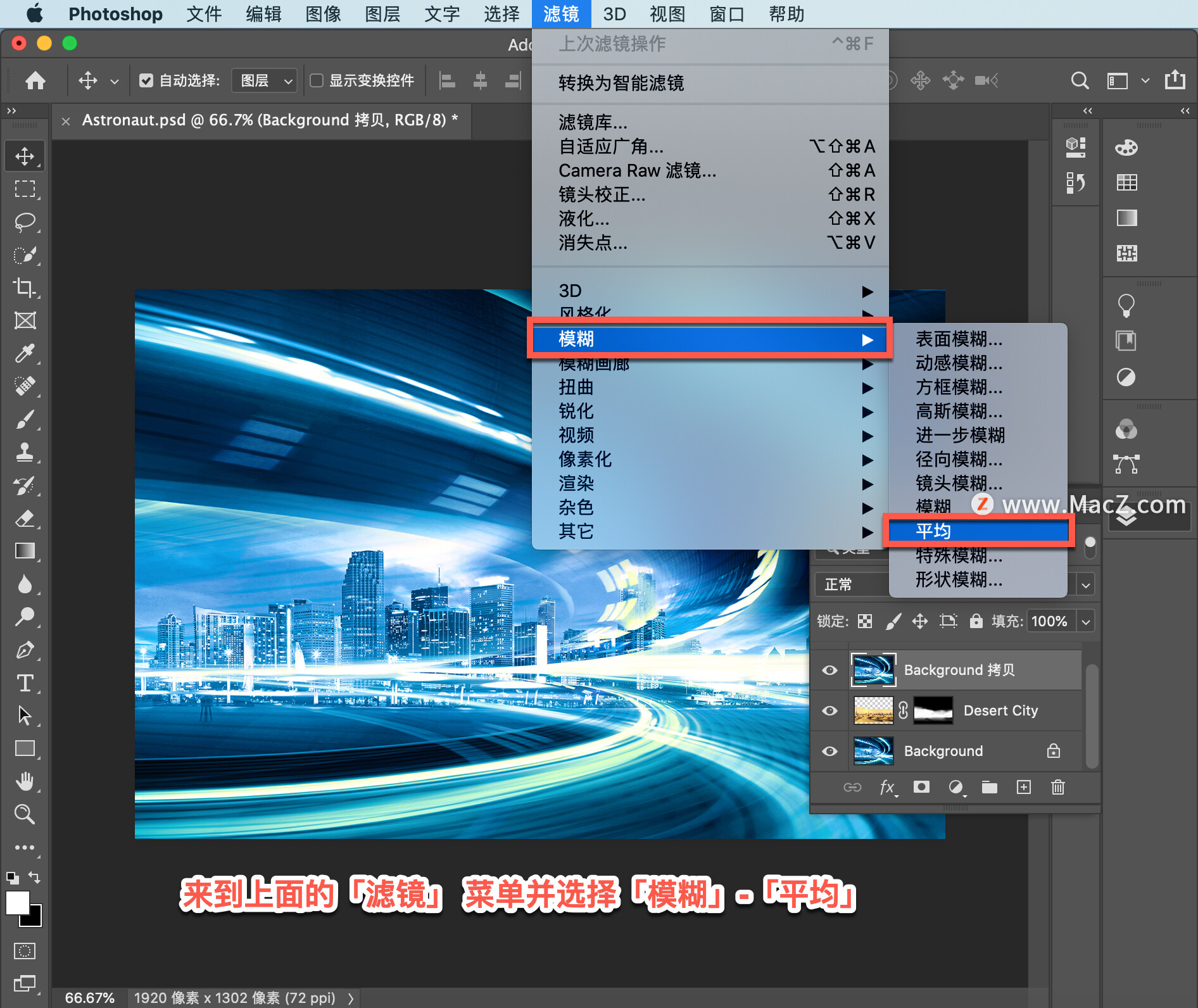Viewport: 1198px width, 1008px height.
Task: Hide the Background layer
Action: point(829,751)
